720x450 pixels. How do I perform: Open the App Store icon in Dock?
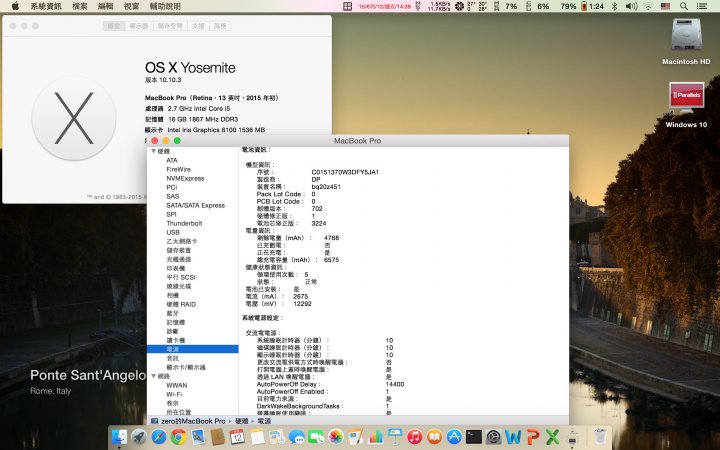click(x=454, y=436)
